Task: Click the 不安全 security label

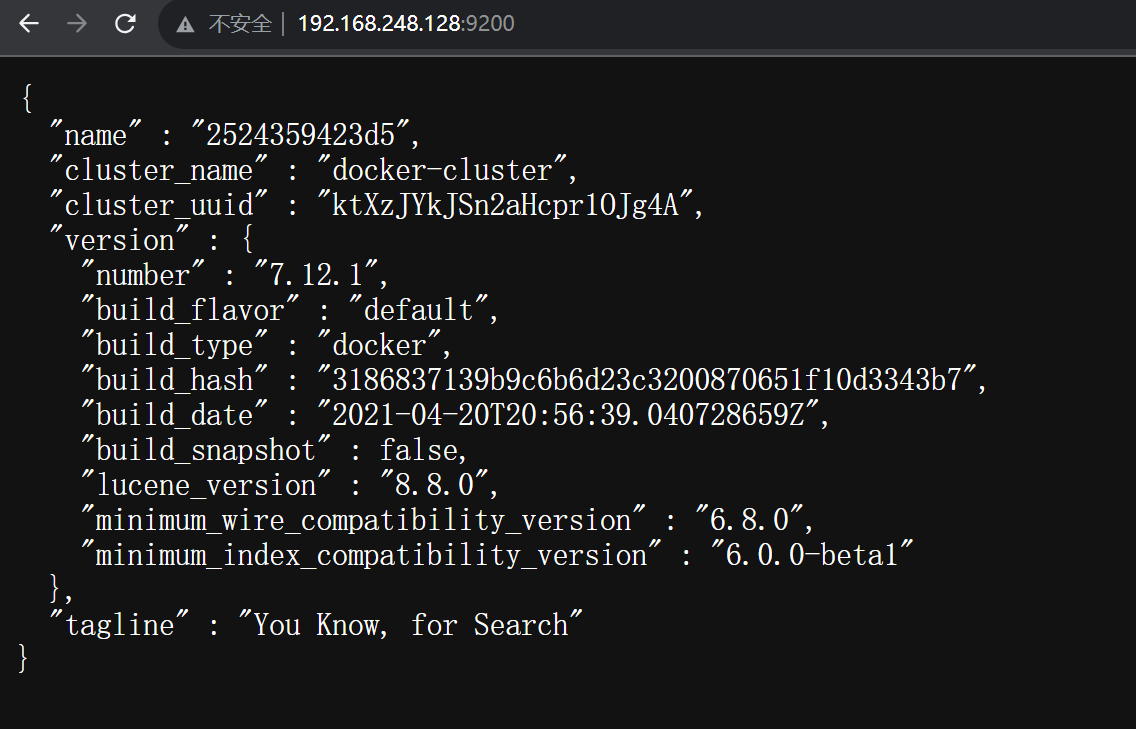Action: click(240, 24)
